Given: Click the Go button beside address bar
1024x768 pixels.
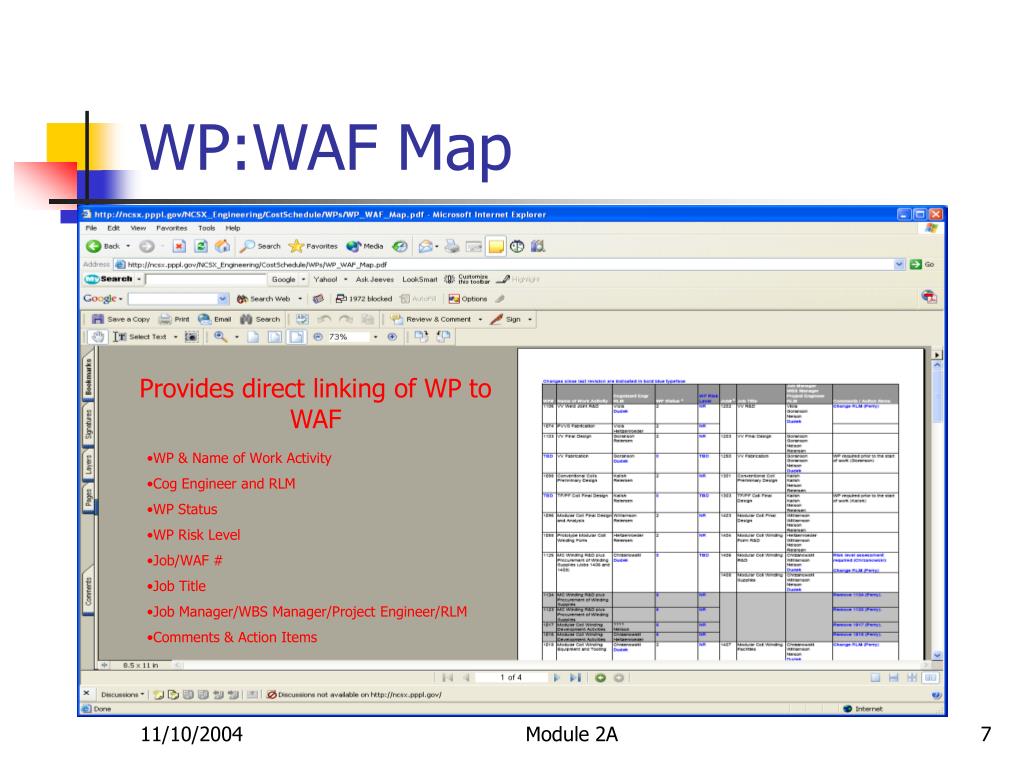Looking at the screenshot, I should [x=922, y=264].
